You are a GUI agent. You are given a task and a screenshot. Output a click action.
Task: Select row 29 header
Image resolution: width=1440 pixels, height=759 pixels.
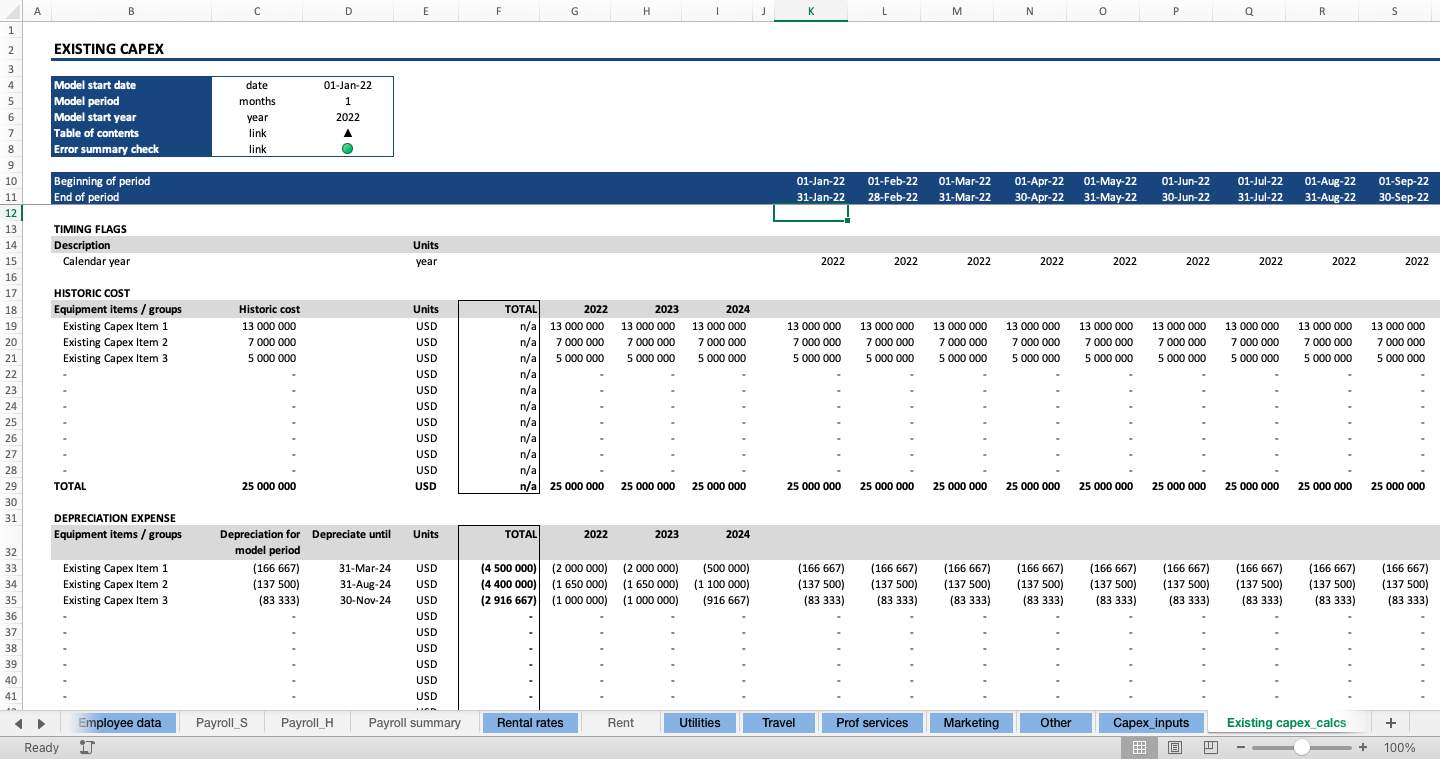[x=10, y=486]
